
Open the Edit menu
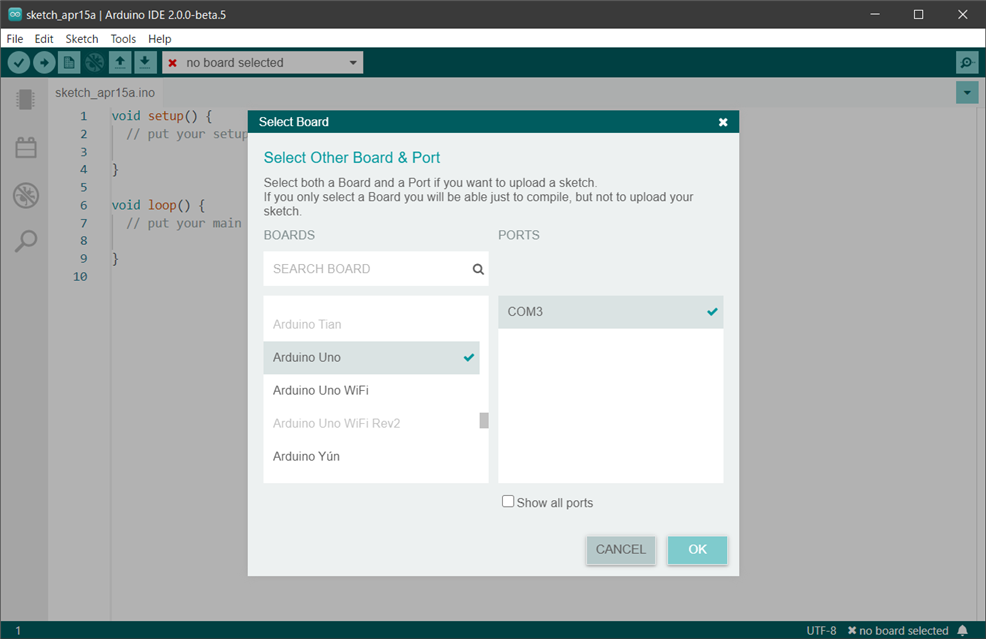tap(44, 38)
